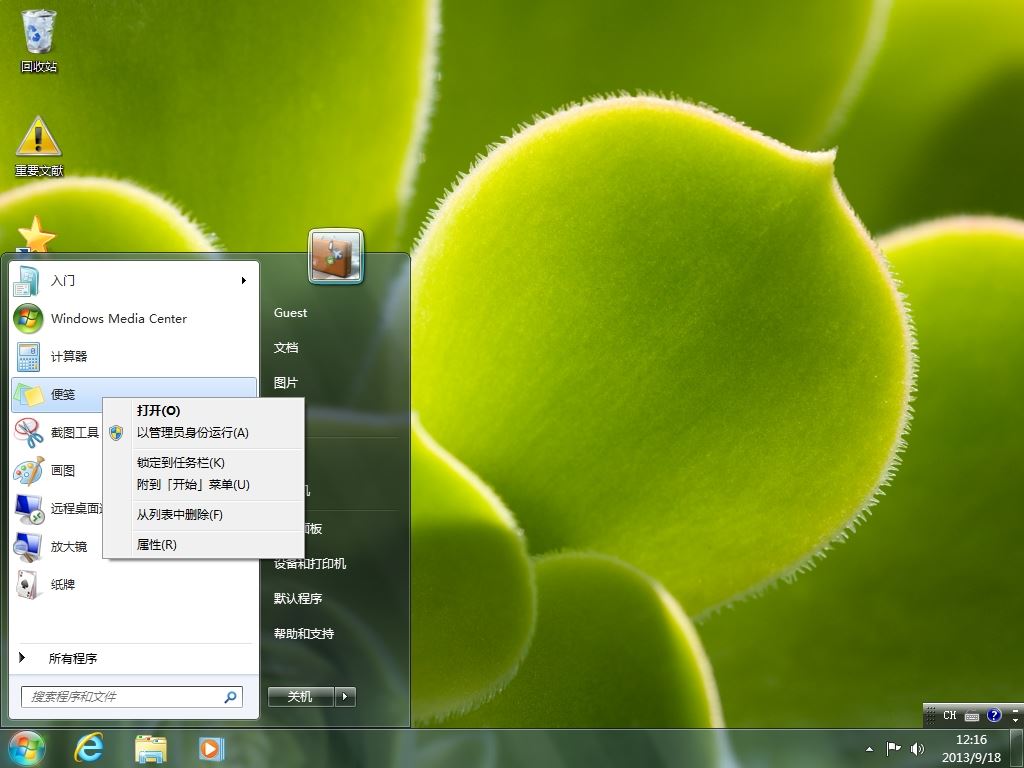Show hidden tray icons arrow

point(869,749)
